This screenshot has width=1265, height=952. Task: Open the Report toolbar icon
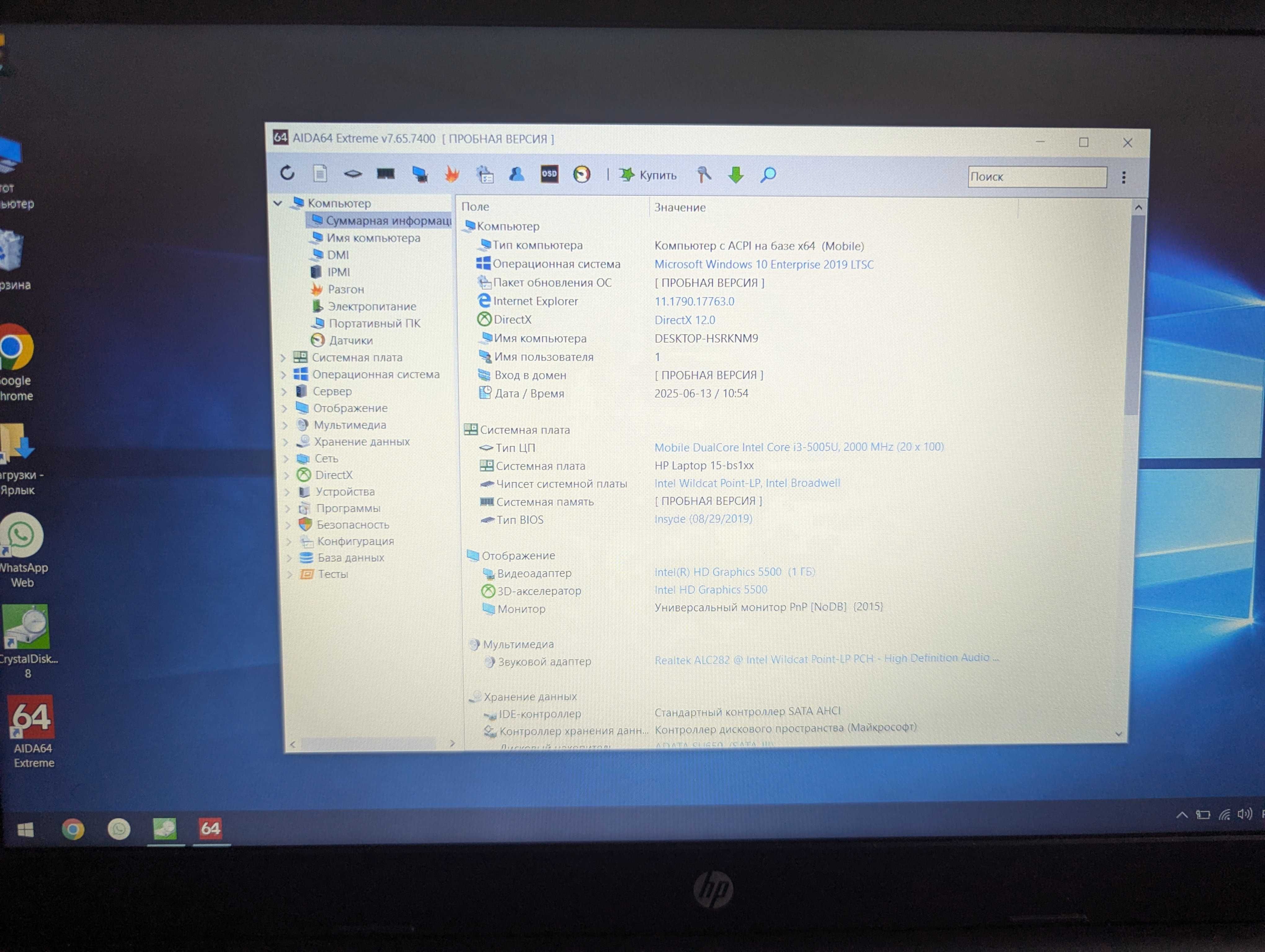pos(320,173)
